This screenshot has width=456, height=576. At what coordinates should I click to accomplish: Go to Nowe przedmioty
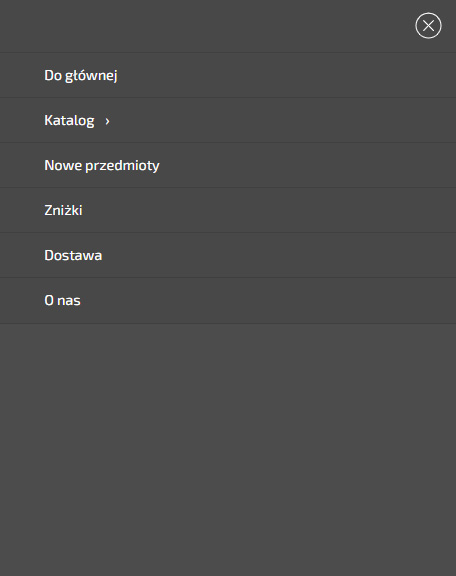[102, 166]
